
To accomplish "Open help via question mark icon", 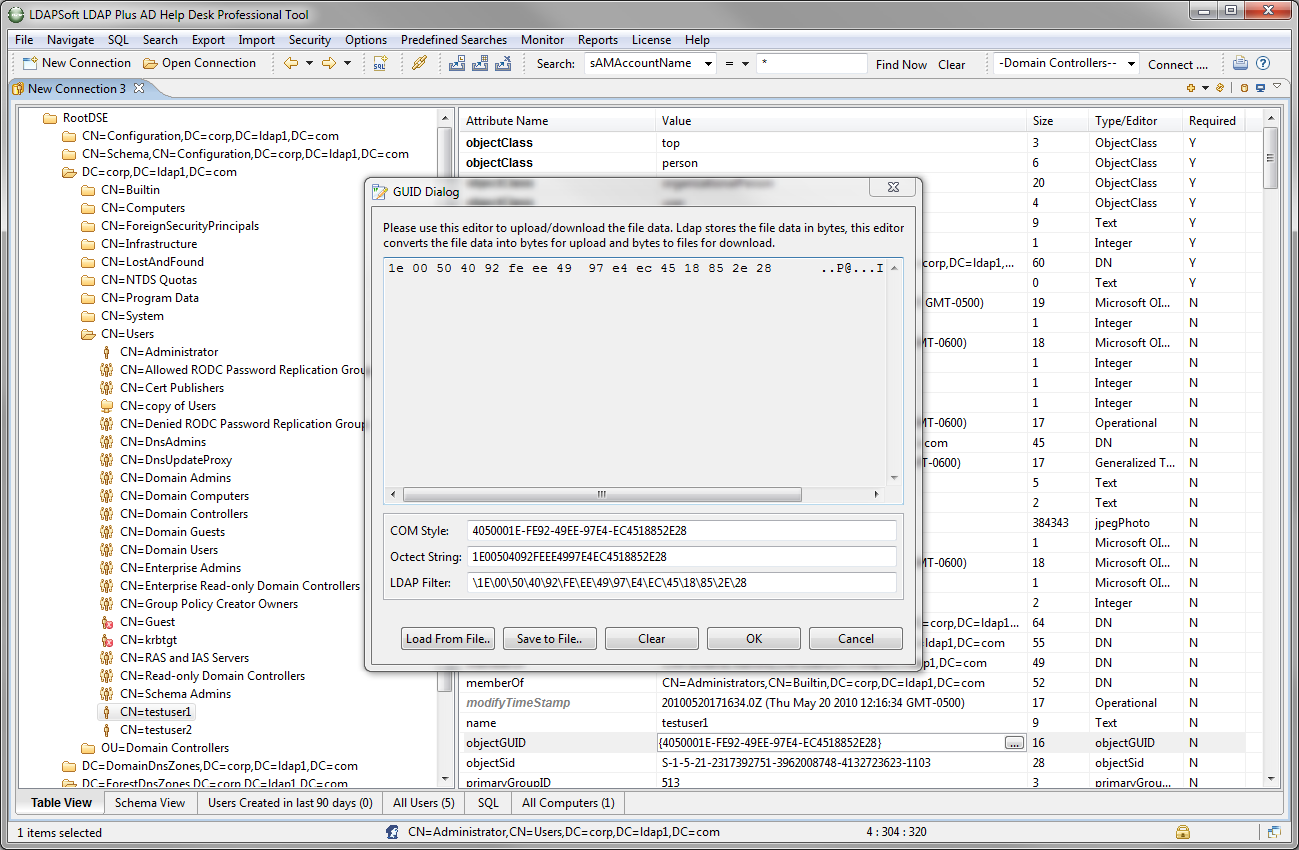I will pyautogui.click(x=1263, y=63).
